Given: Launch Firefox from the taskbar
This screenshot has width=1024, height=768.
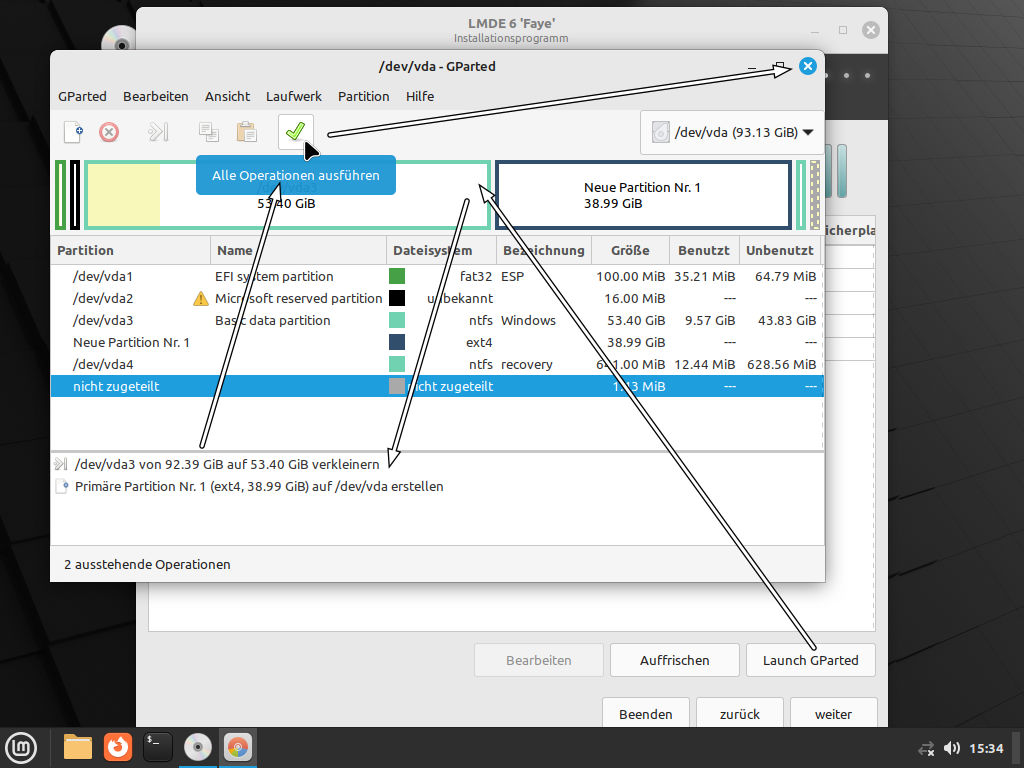Looking at the screenshot, I should (118, 747).
